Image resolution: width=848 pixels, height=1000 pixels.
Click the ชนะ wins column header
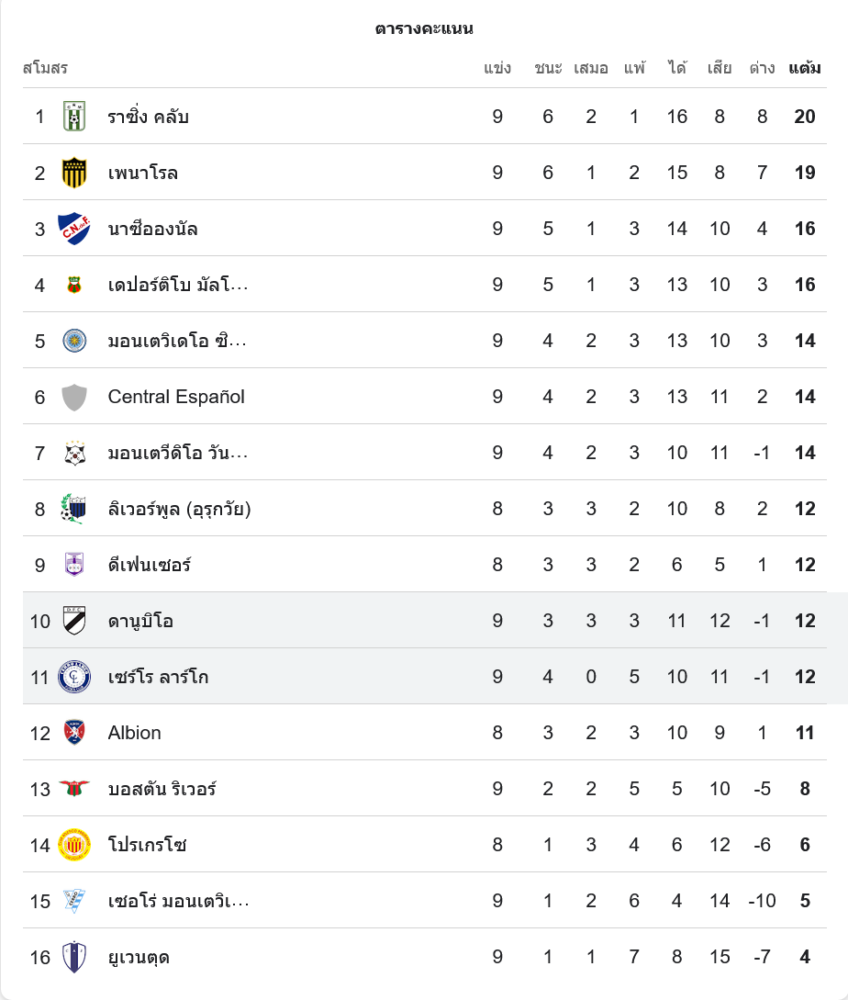pos(548,68)
